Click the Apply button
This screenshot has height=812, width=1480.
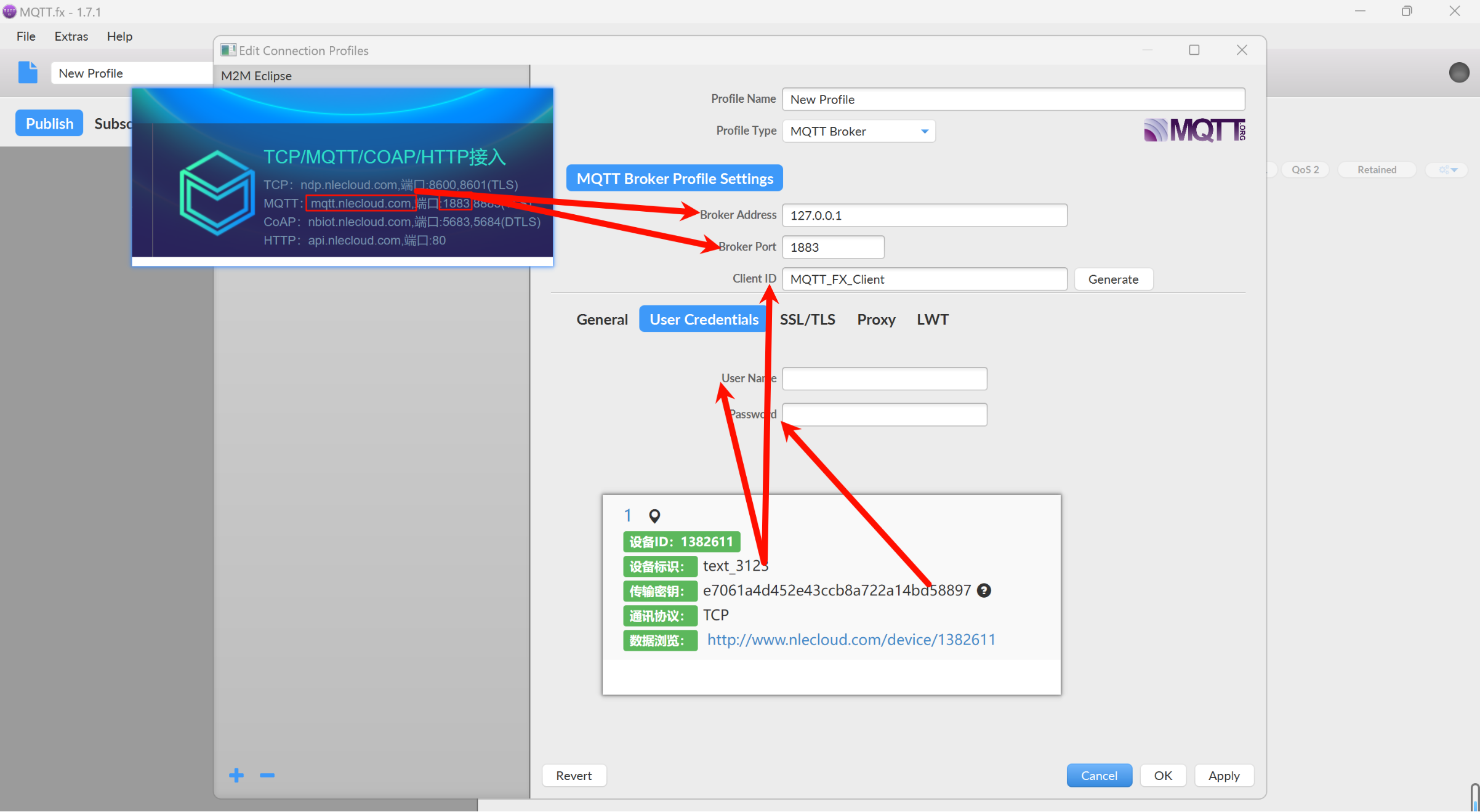1223,776
